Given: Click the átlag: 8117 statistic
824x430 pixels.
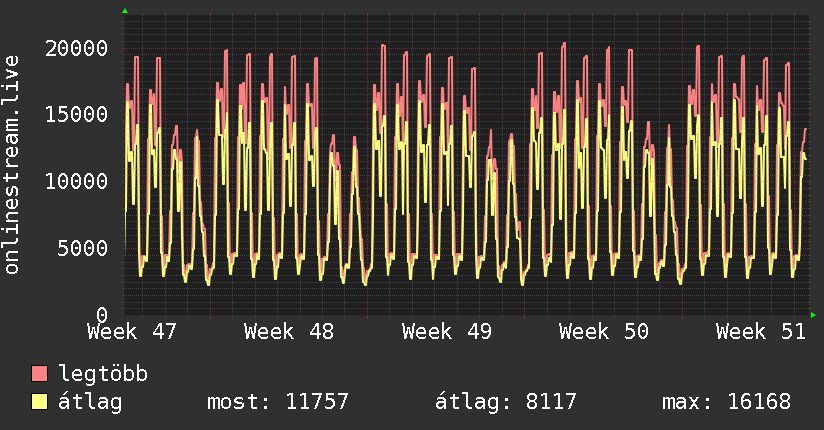Looking at the screenshot, I should click(506, 402).
